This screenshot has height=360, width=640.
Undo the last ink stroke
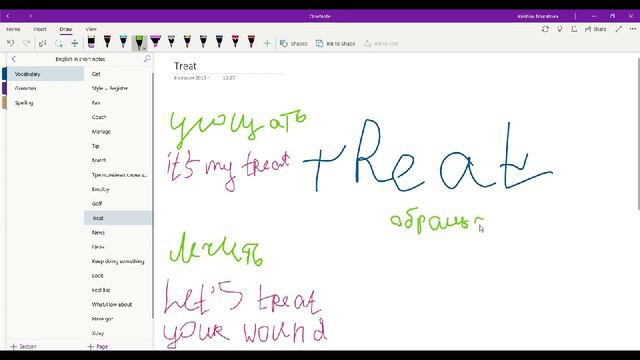(11, 43)
